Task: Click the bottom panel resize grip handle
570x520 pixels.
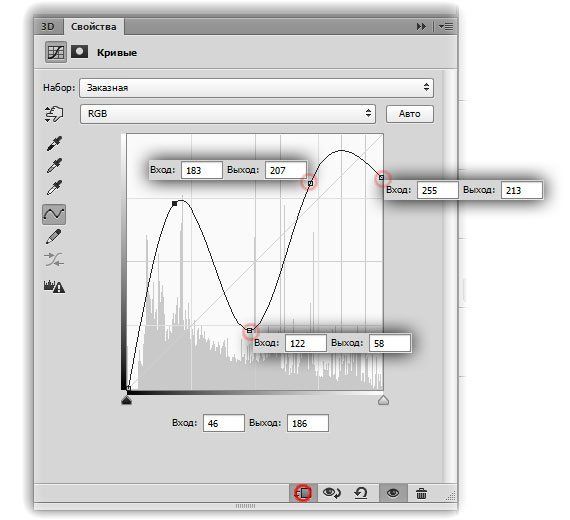Action: pos(245,506)
